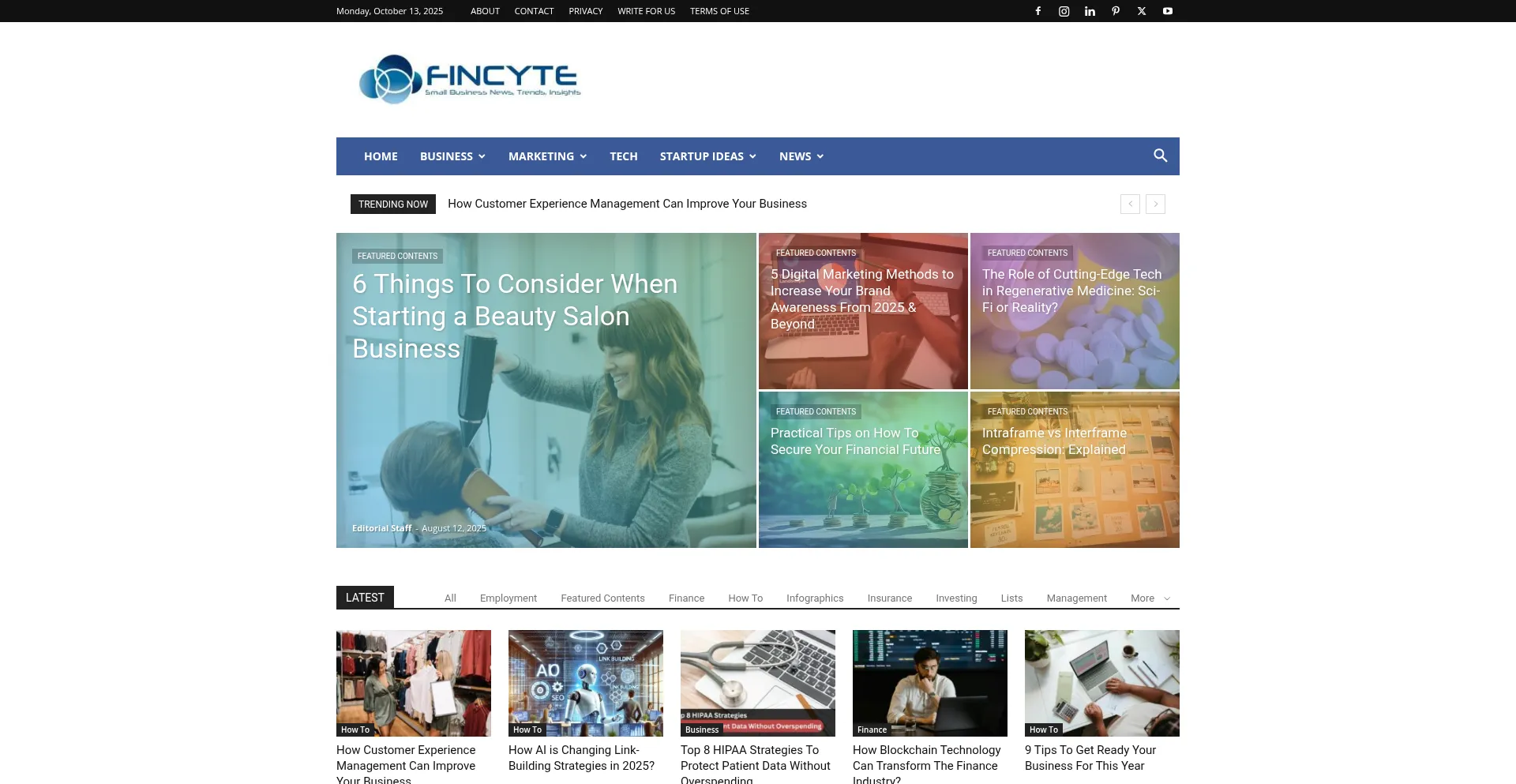Expand the Startup Ideas dropdown
This screenshot has height=784, width=1516.
[707, 156]
